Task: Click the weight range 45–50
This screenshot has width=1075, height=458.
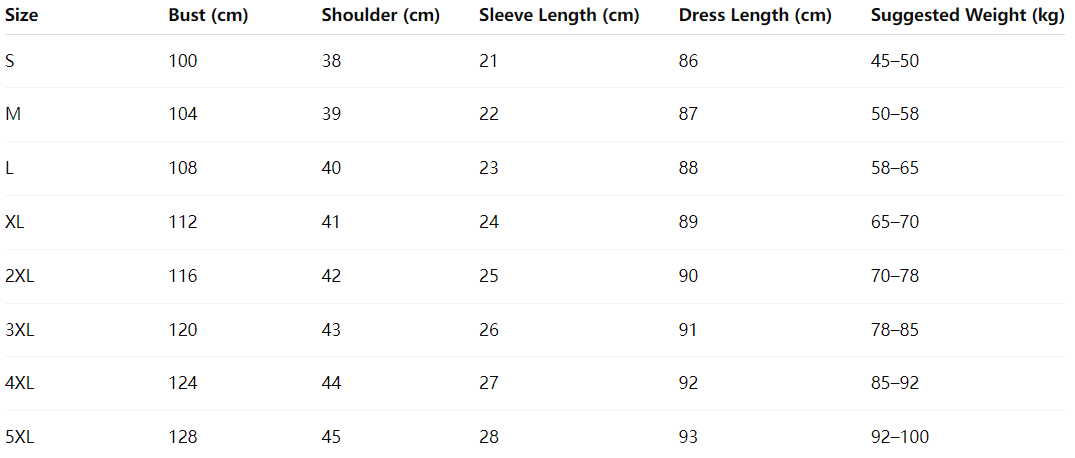Action: (895, 61)
